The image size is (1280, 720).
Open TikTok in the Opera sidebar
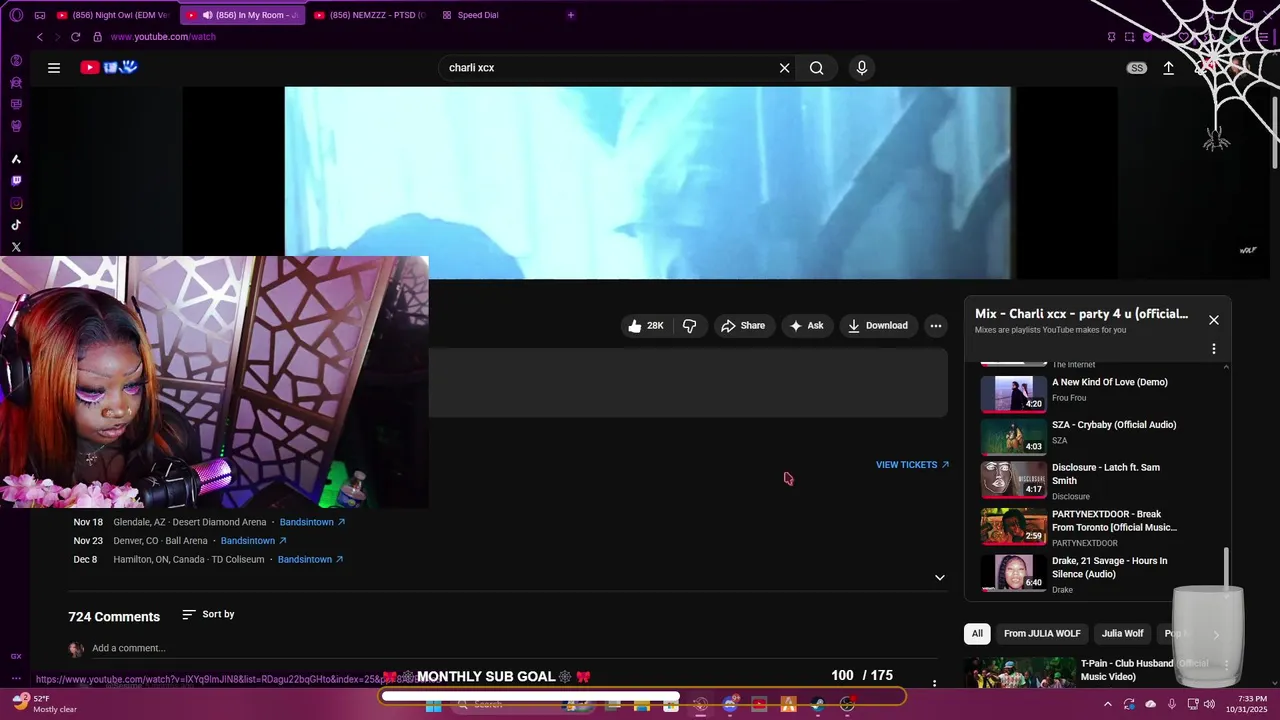[16, 225]
